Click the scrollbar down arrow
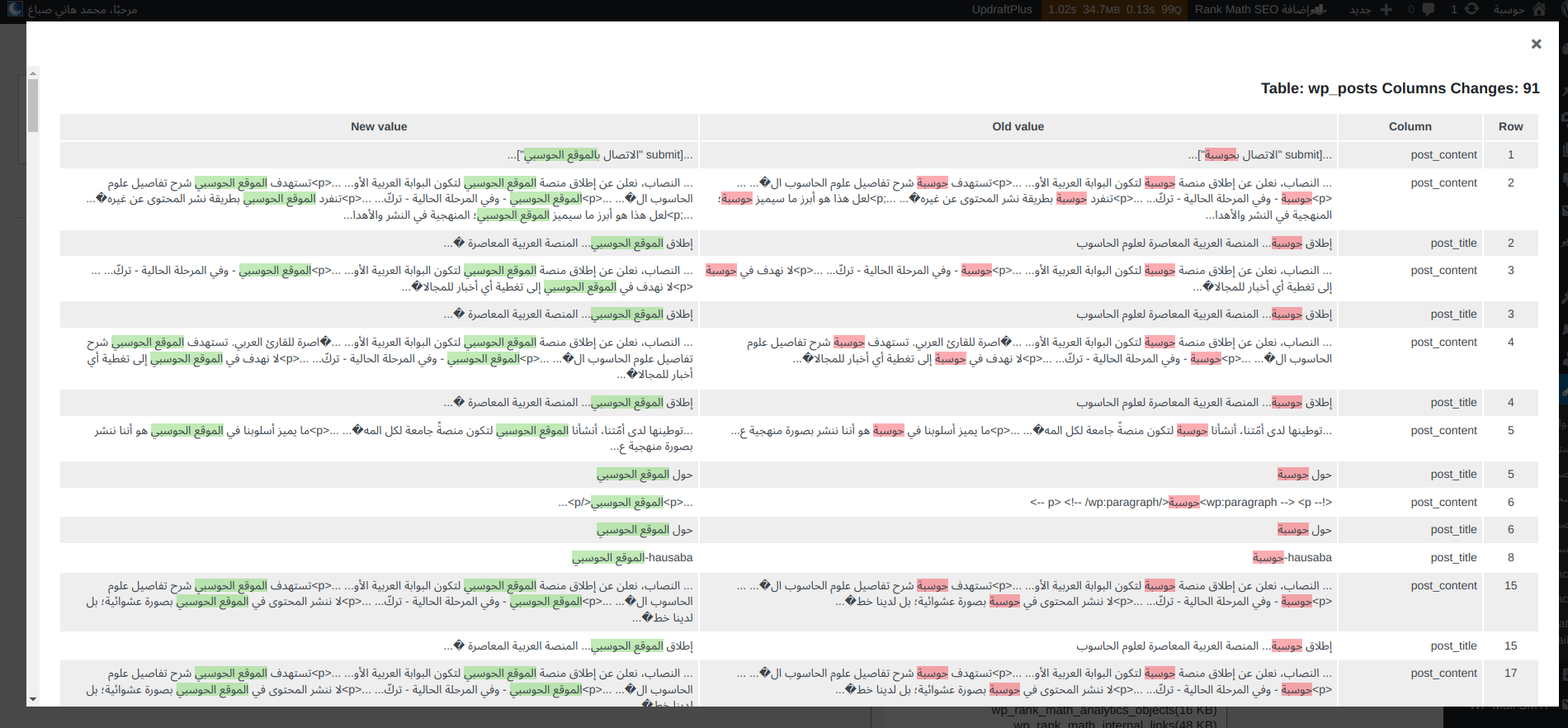The image size is (1568, 728). (x=33, y=699)
